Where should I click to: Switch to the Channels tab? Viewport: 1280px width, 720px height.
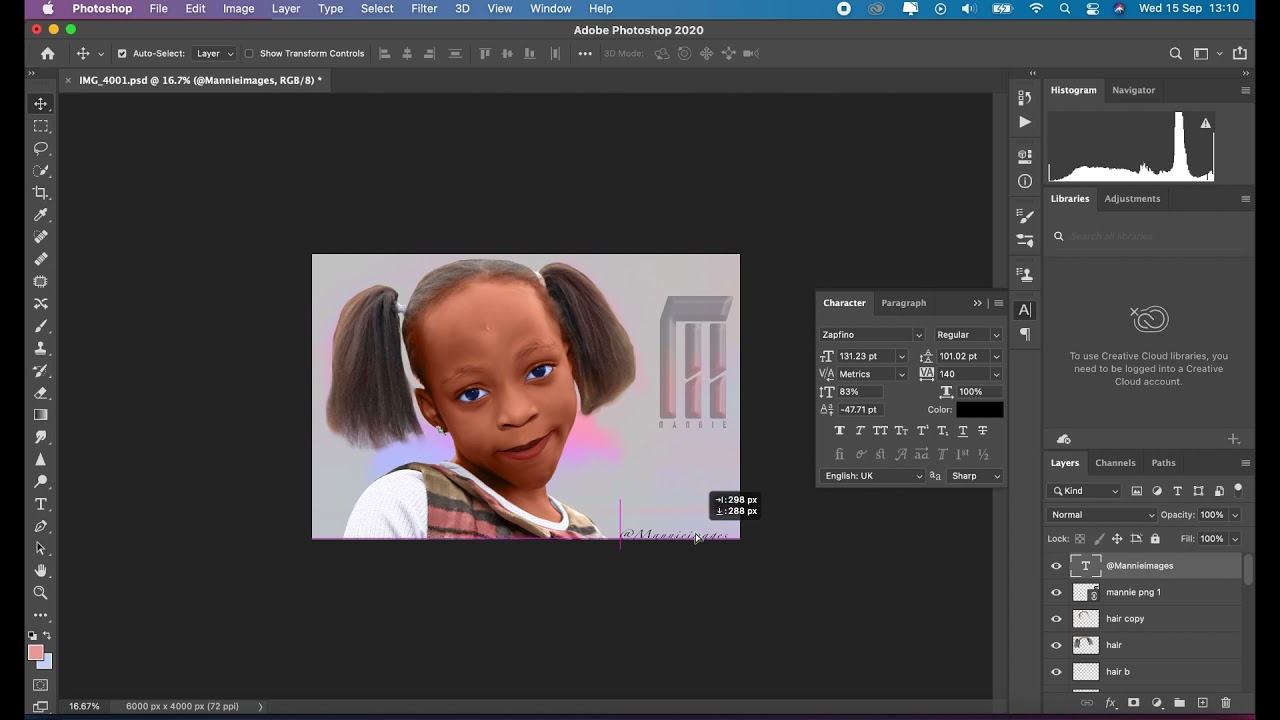pos(1115,463)
